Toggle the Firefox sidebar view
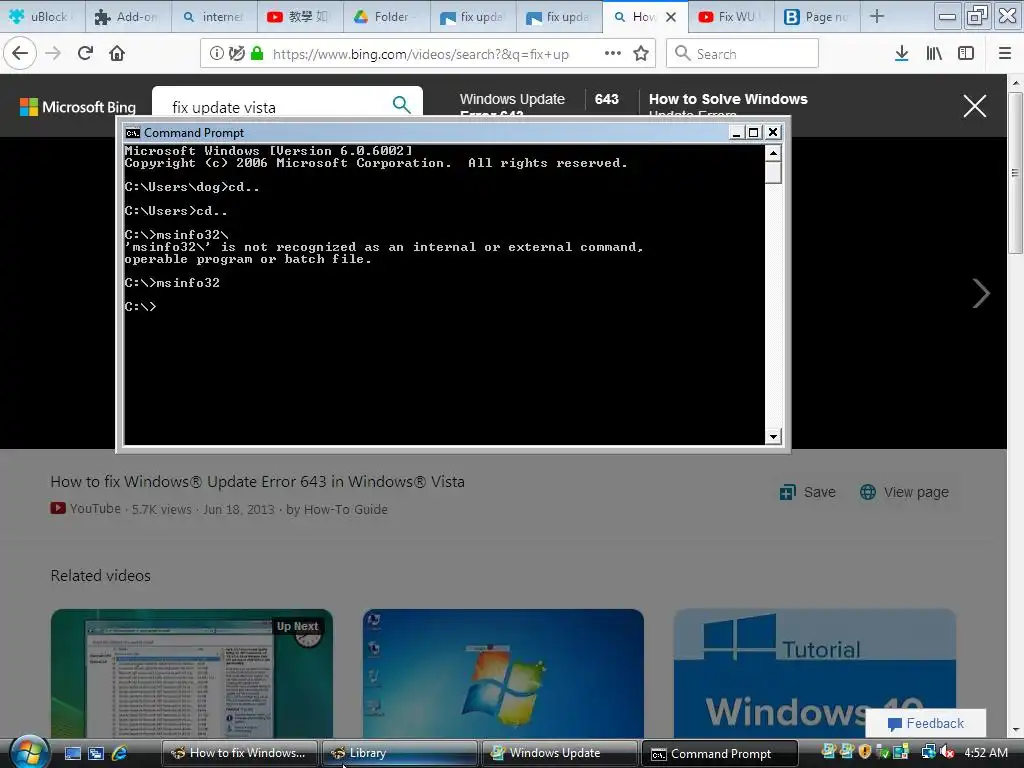The height and width of the screenshot is (768, 1024). coord(966,54)
